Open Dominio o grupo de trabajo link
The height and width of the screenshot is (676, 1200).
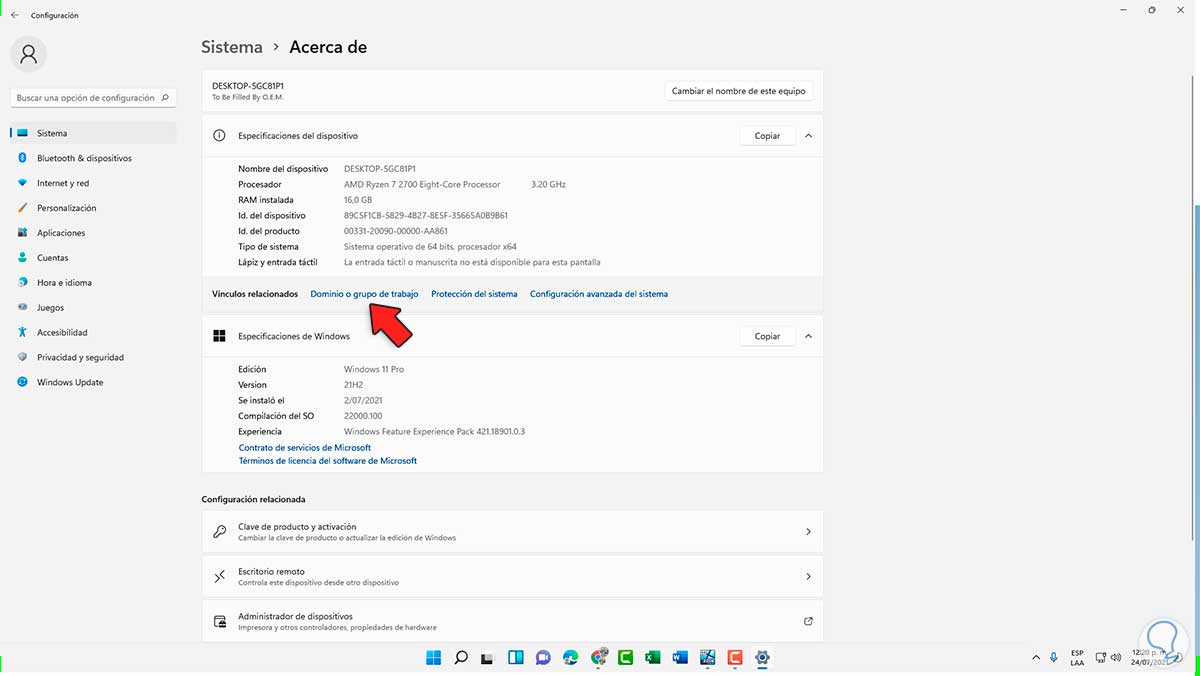(x=364, y=294)
